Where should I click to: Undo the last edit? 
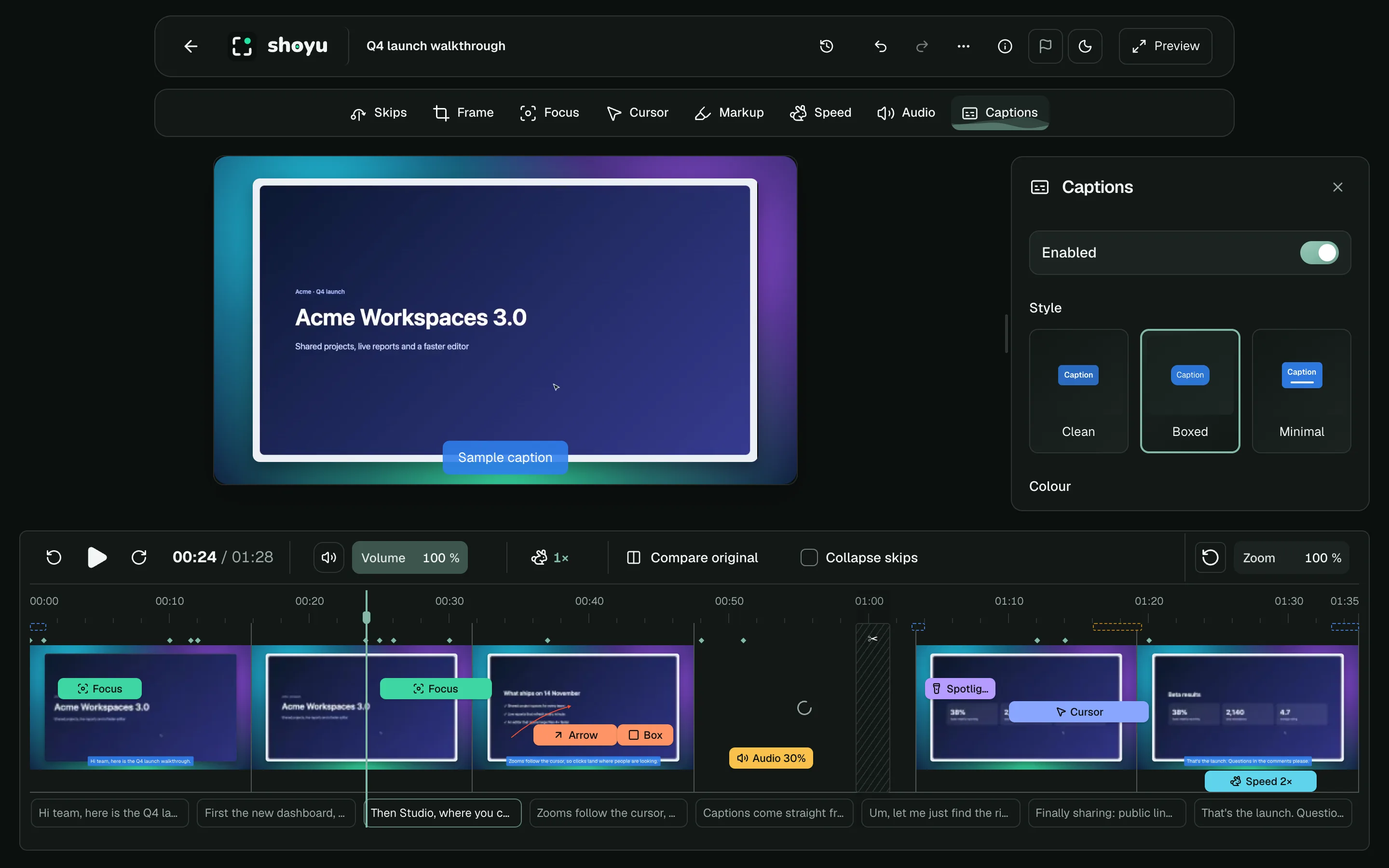(x=881, y=46)
